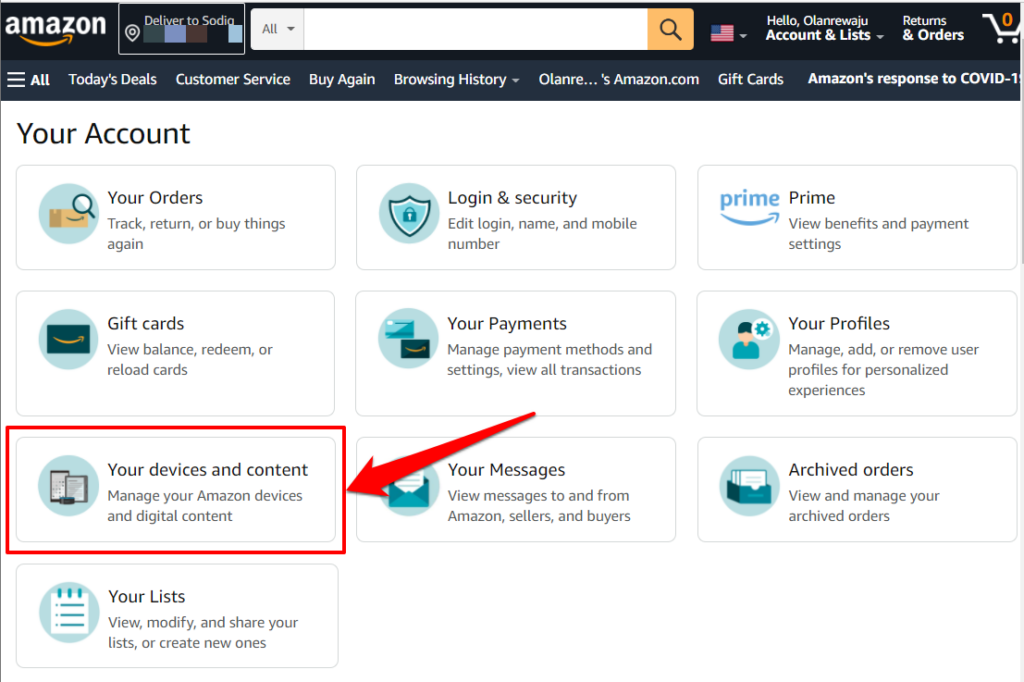Expand the Browsing History dropdown arrow

click(516, 80)
